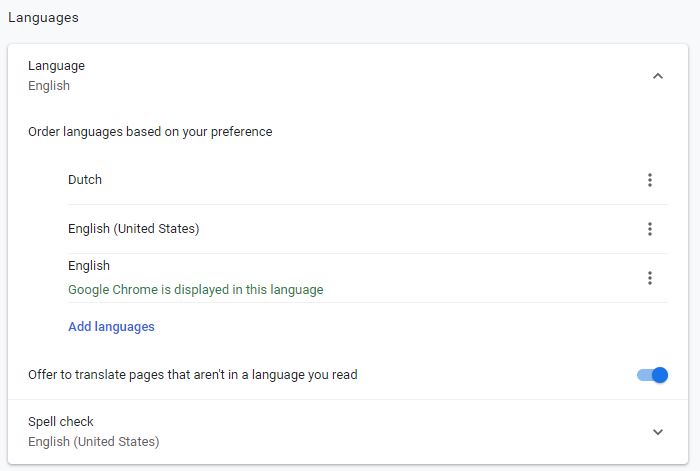Click the Offer to translate pages label
This screenshot has width=700, height=471.
tap(193, 375)
